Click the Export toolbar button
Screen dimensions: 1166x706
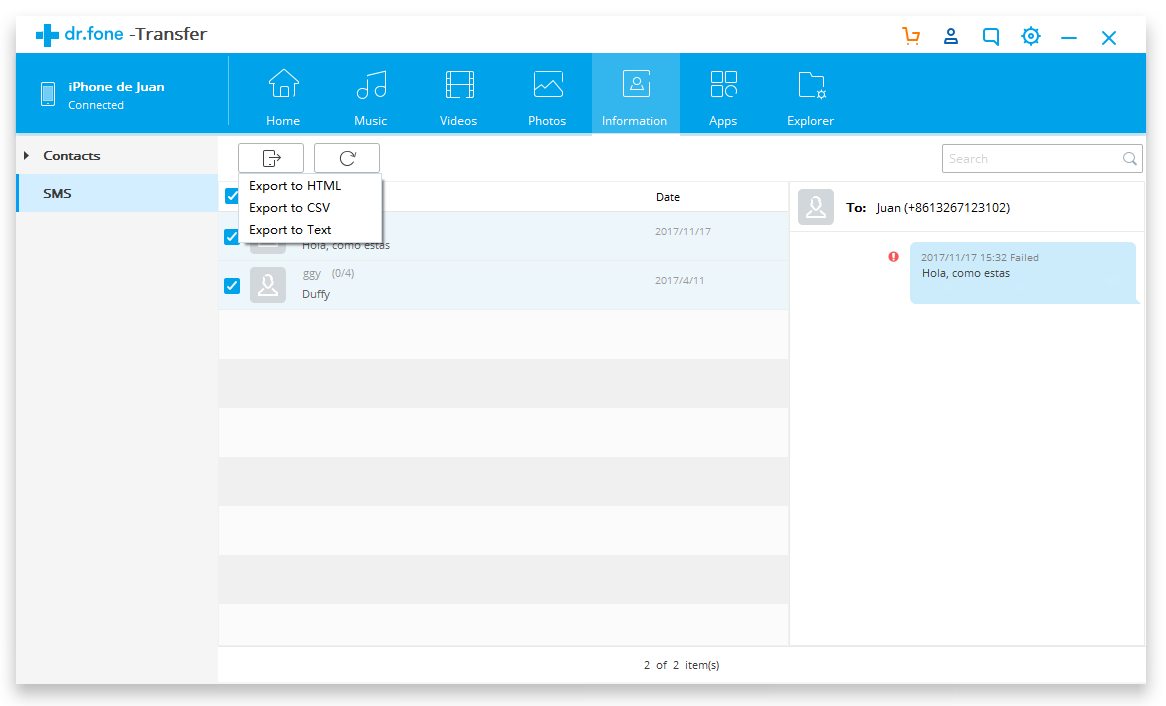(x=271, y=158)
